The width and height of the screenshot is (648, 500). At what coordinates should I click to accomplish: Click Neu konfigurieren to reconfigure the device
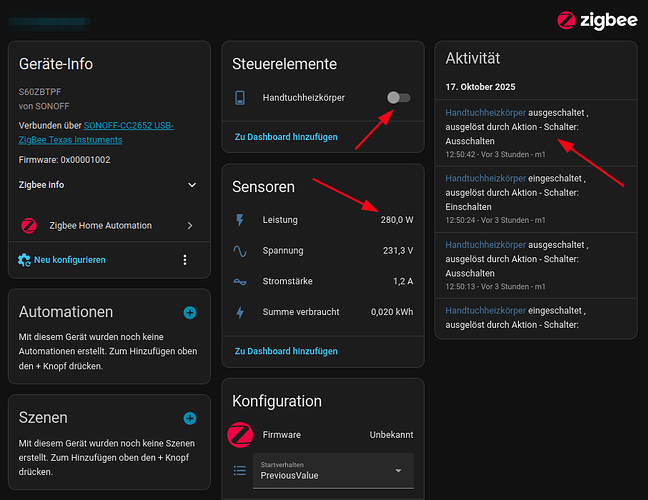tap(69, 260)
